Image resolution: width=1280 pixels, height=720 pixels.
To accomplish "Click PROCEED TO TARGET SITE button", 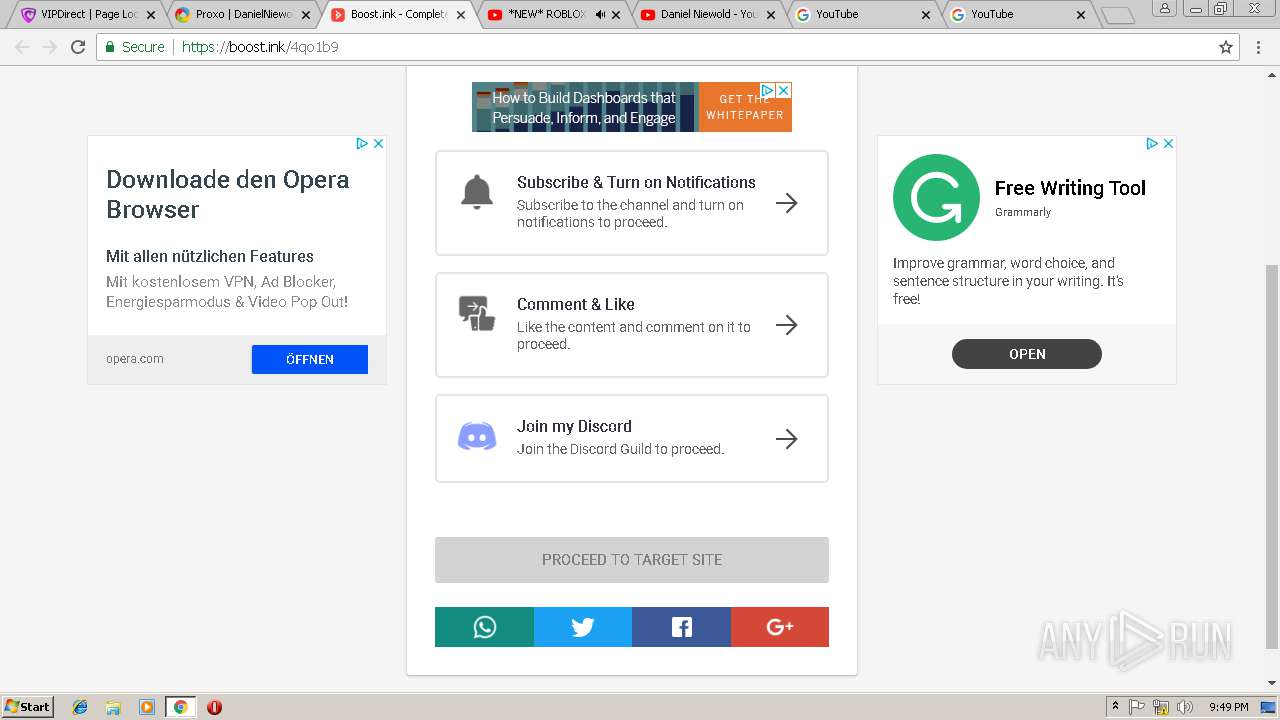I will (x=632, y=560).
